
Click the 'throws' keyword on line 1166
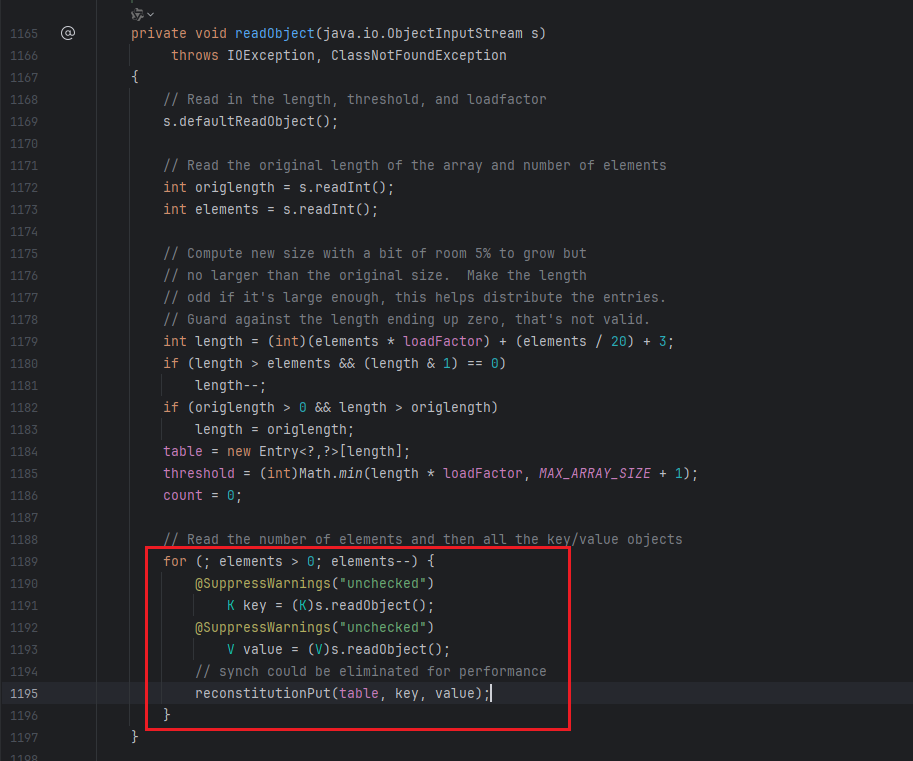click(x=194, y=55)
